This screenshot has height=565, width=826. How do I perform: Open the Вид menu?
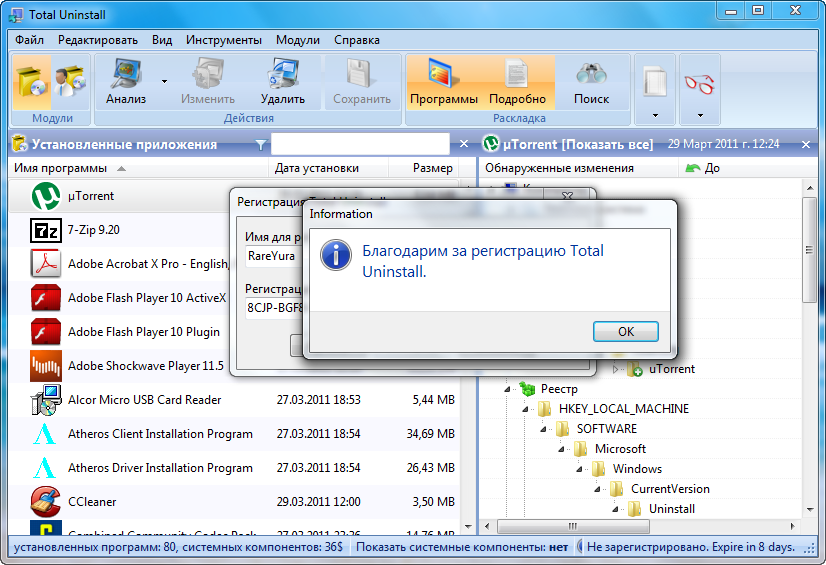tap(162, 40)
